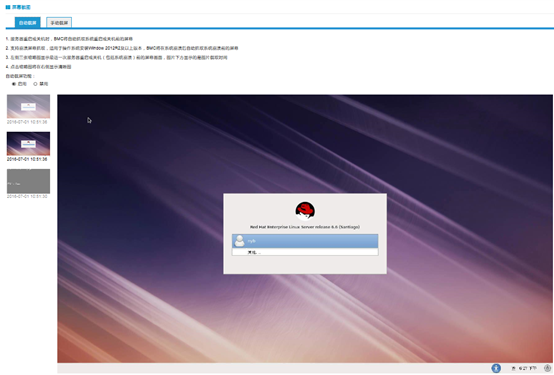Select the active auto screenshot tab (自动截屏)

pos(28,23)
